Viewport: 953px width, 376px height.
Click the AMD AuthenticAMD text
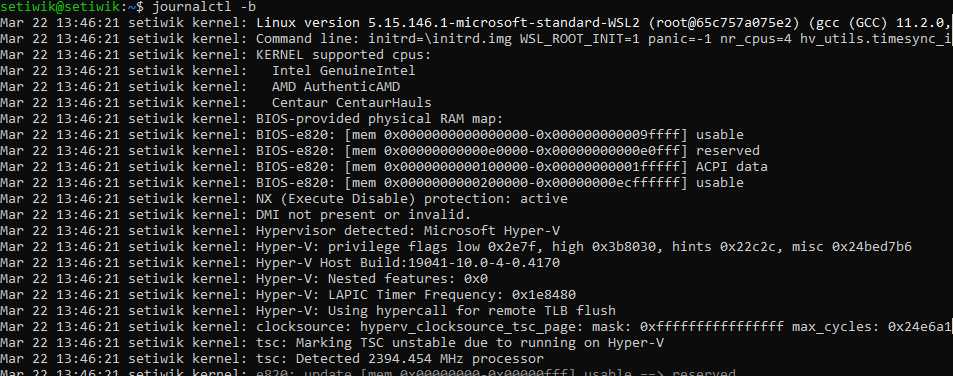point(335,87)
